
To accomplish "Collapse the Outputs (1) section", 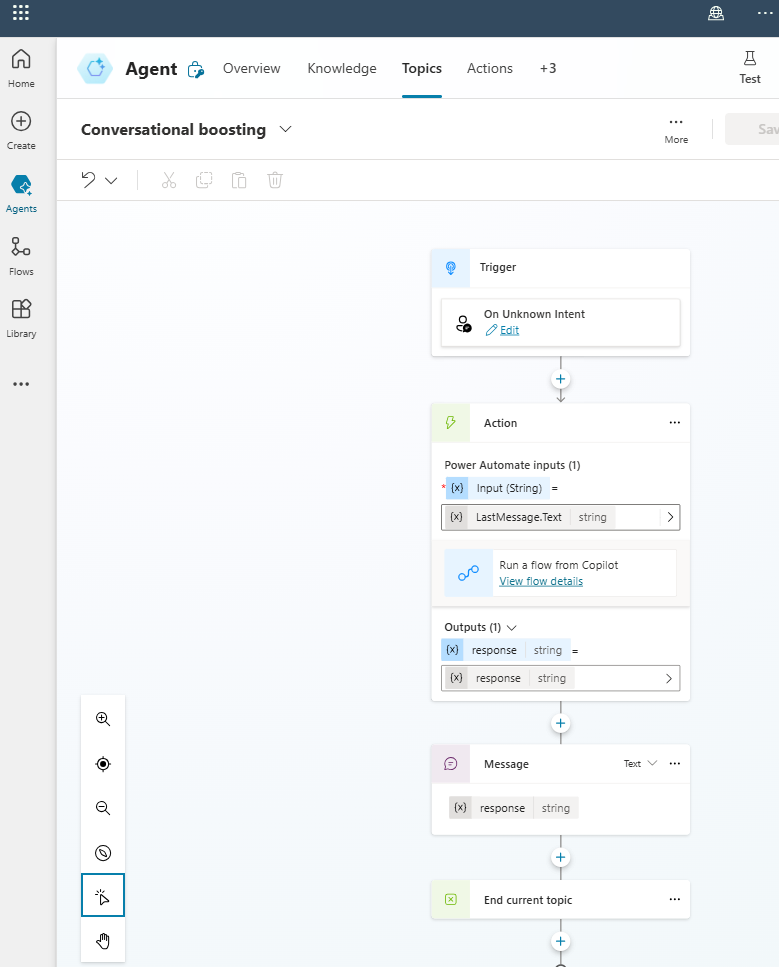I will click(511, 628).
